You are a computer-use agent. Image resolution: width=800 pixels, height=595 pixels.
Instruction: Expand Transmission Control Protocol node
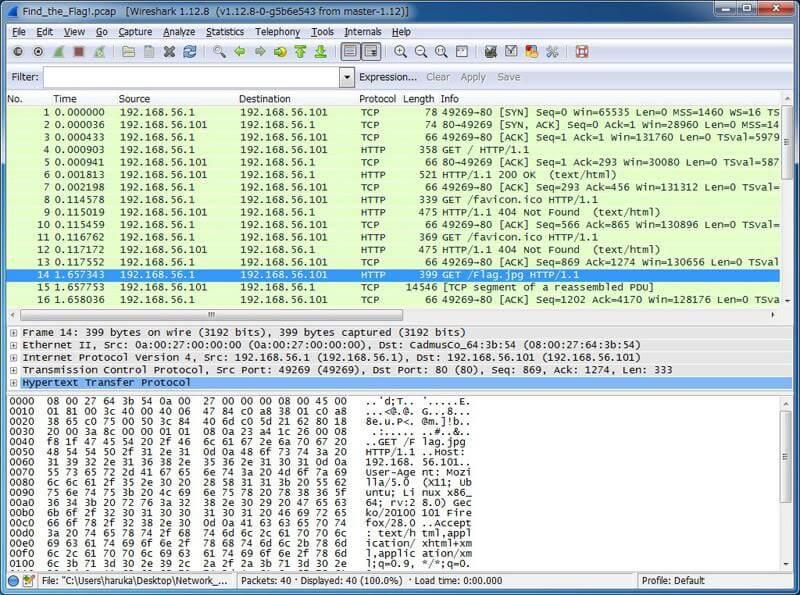(x=13, y=370)
